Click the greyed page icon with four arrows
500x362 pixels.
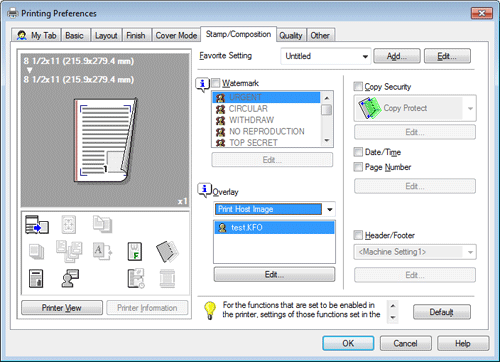pos(69,224)
